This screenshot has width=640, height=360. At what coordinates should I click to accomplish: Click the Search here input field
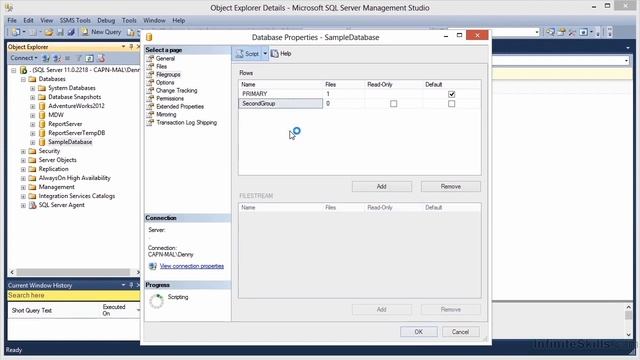coord(73,295)
